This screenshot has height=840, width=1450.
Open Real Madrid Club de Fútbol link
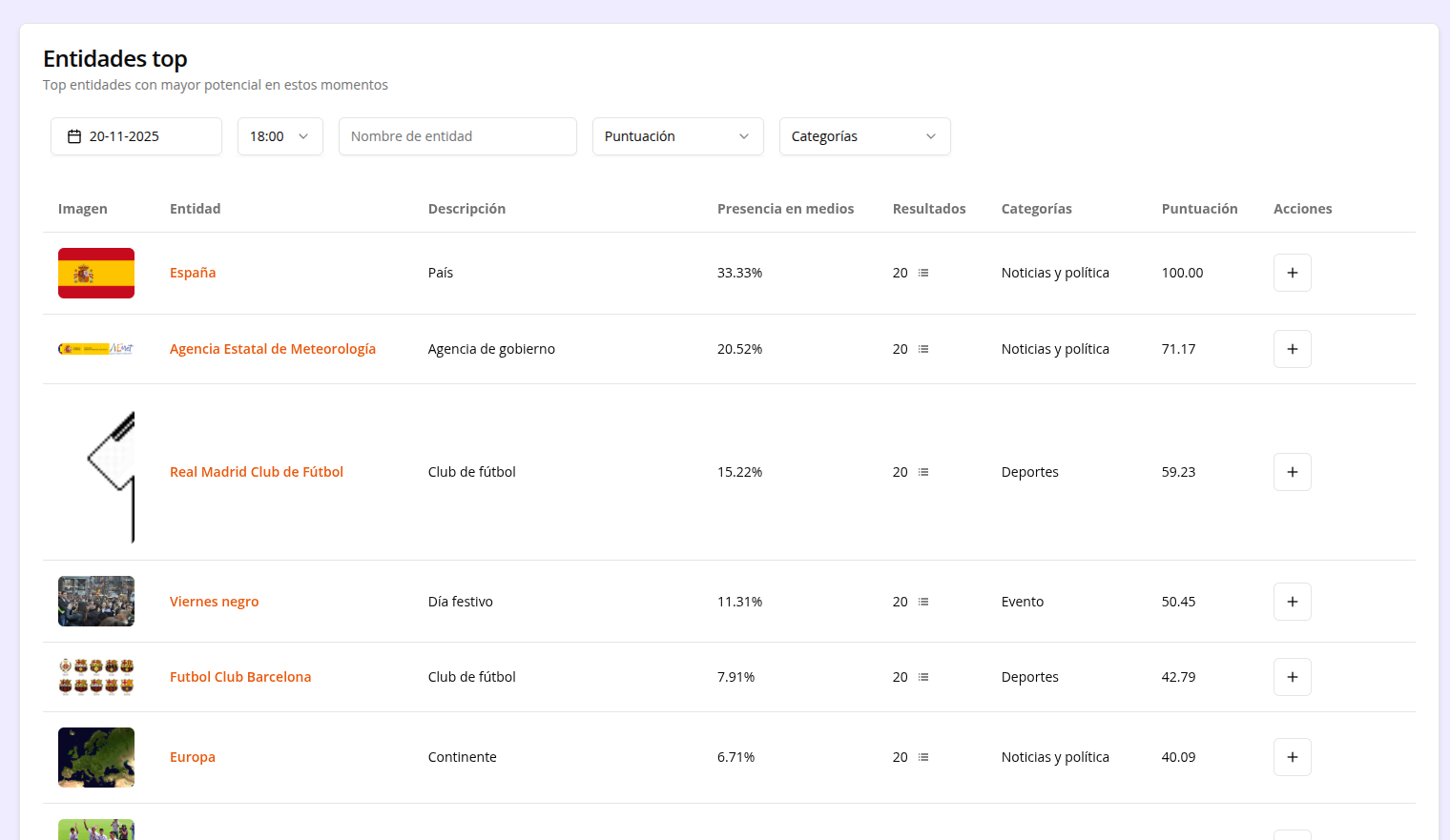pos(257,472)
